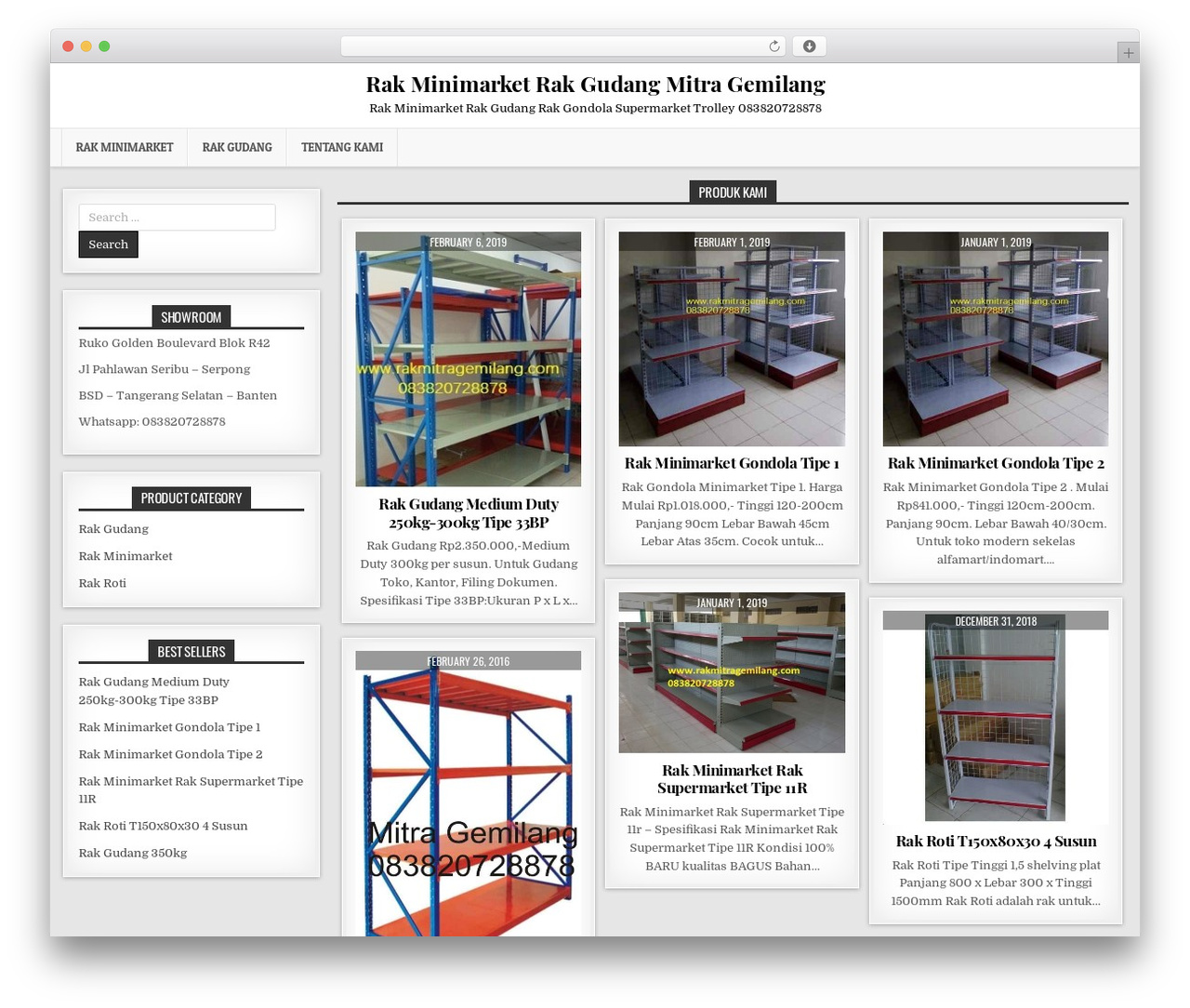Open the Rak Gudang menu item

pos(237,148)
